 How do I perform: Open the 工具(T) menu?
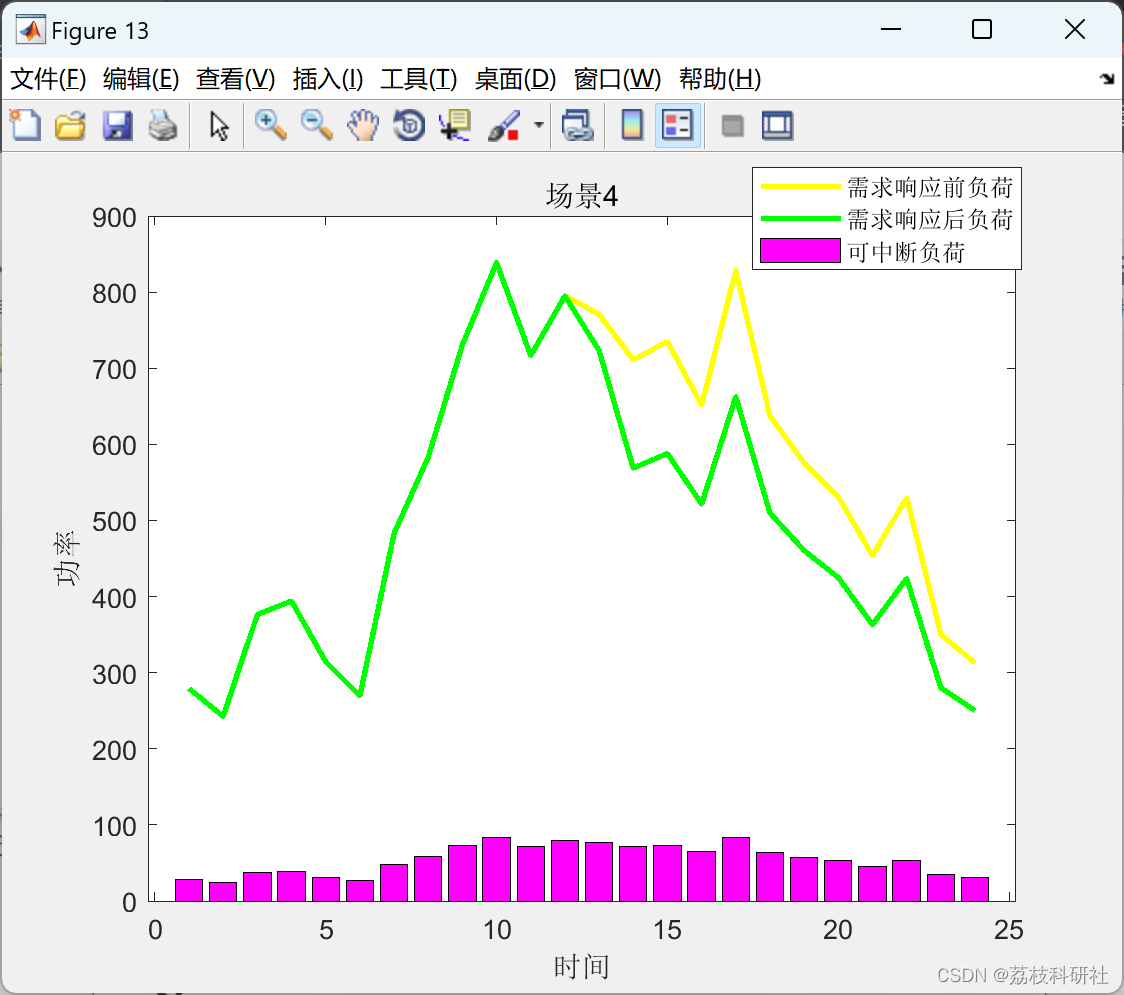[419, 79]
